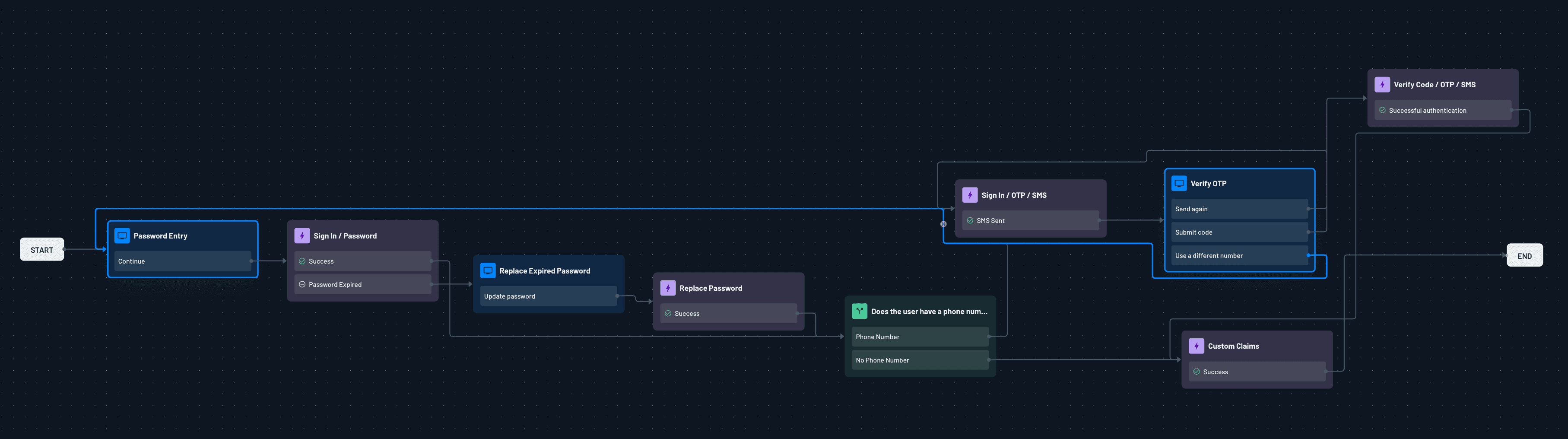The width and height of the screenshot is (1568, 439).
Task: Click the lightning icon on Custom Claims node
Action: point(1196,345)
